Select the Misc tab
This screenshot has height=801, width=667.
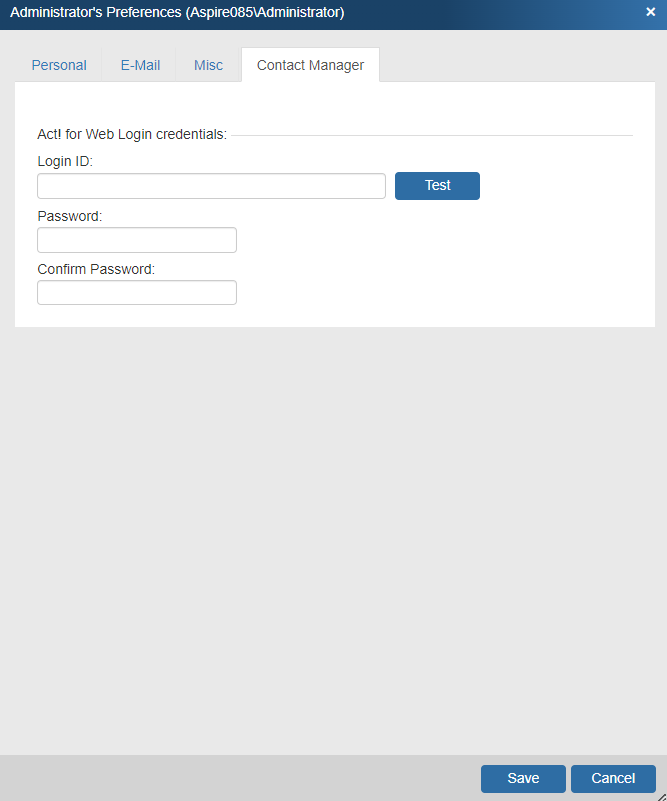[x=208, y=65]
